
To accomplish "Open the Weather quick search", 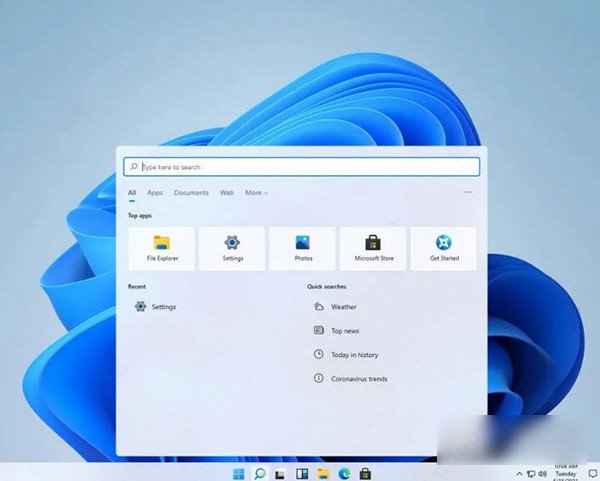I will pyautogui.click(x=343, y=307).
